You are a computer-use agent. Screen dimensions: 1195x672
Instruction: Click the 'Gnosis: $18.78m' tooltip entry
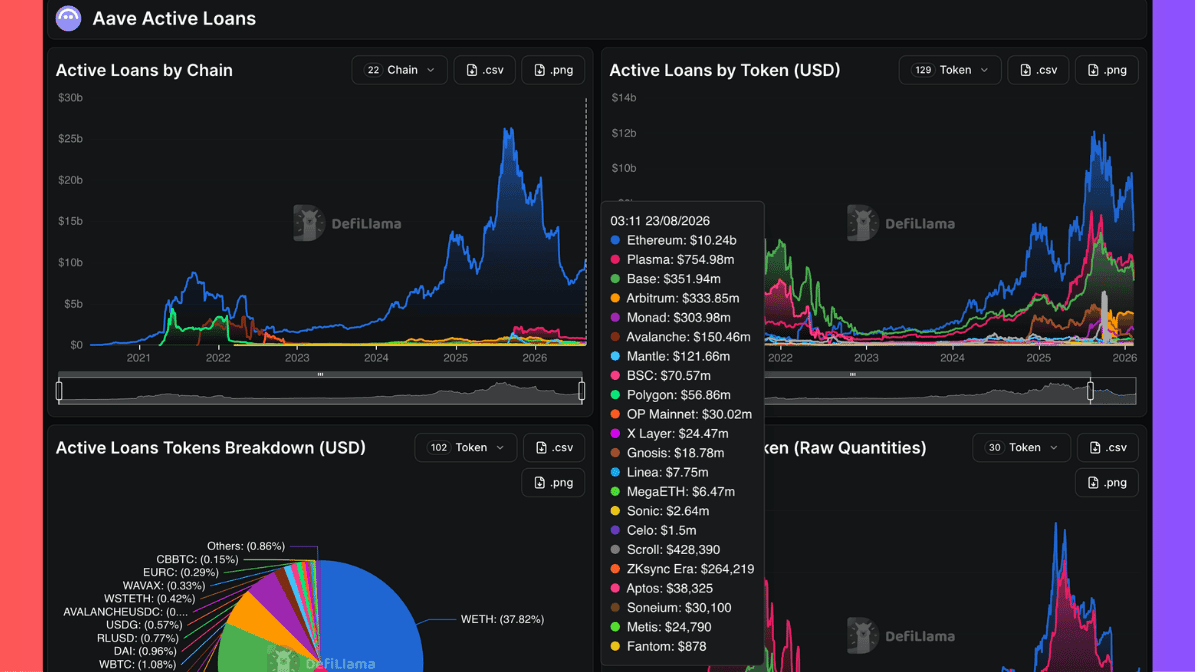[x=667, y=453]
